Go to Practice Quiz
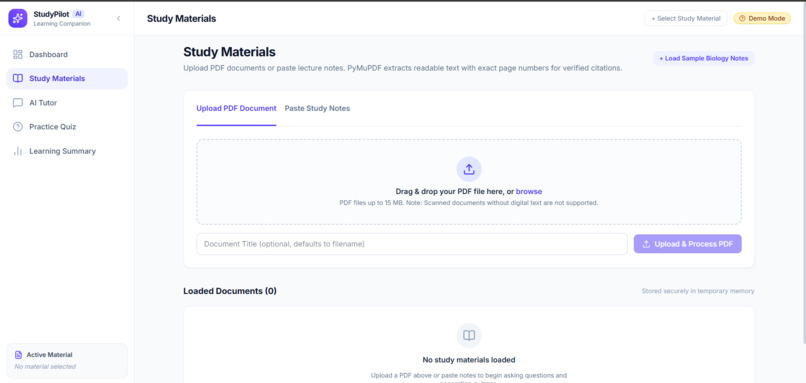This screenshot has width=806, height=383. tap(67, 126)
